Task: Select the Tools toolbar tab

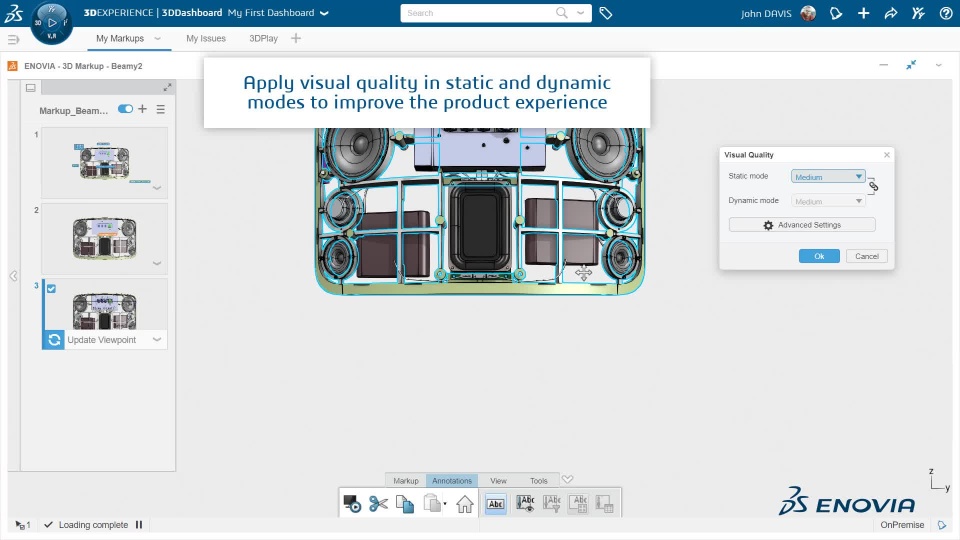Action: pos(539,481)
